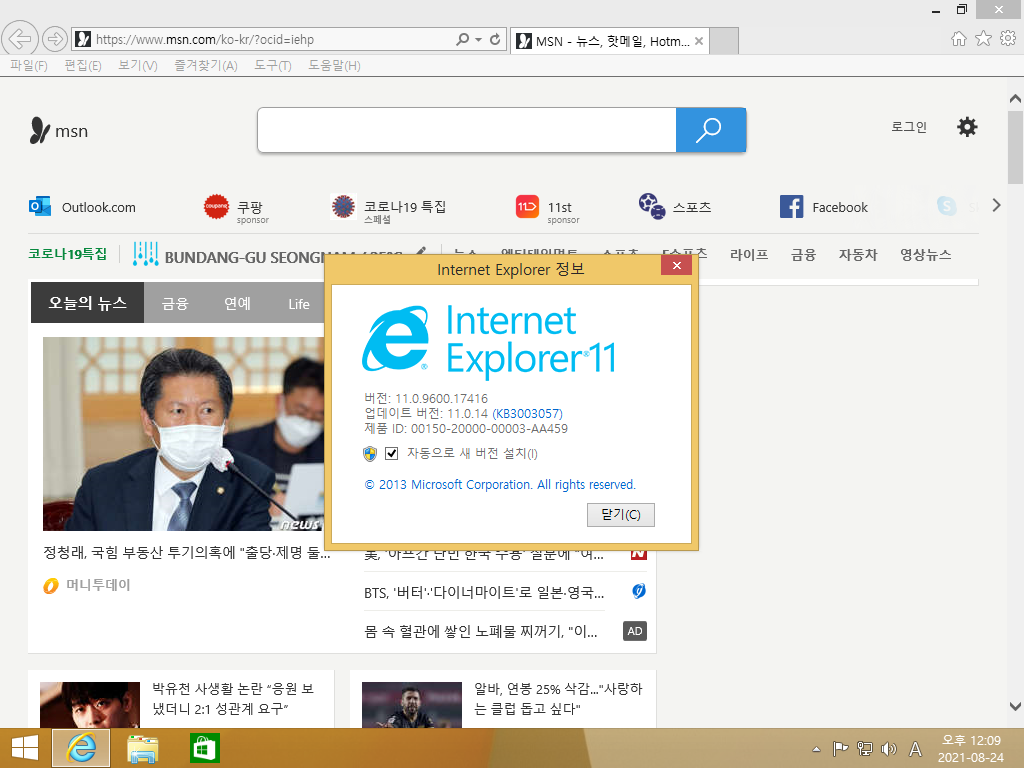Open the 정청래 국힘 부동산 headline

(x=187, y=552)
